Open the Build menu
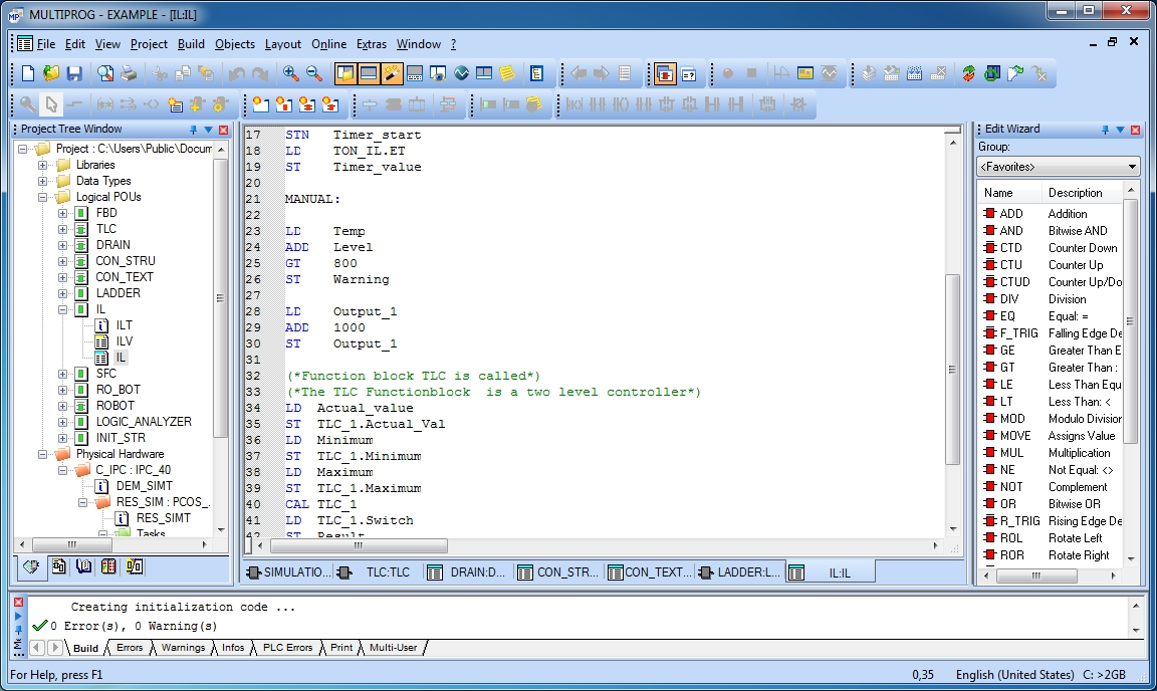Image resolution: width=1157 pixels, height=691 pixels. [191, 44]
